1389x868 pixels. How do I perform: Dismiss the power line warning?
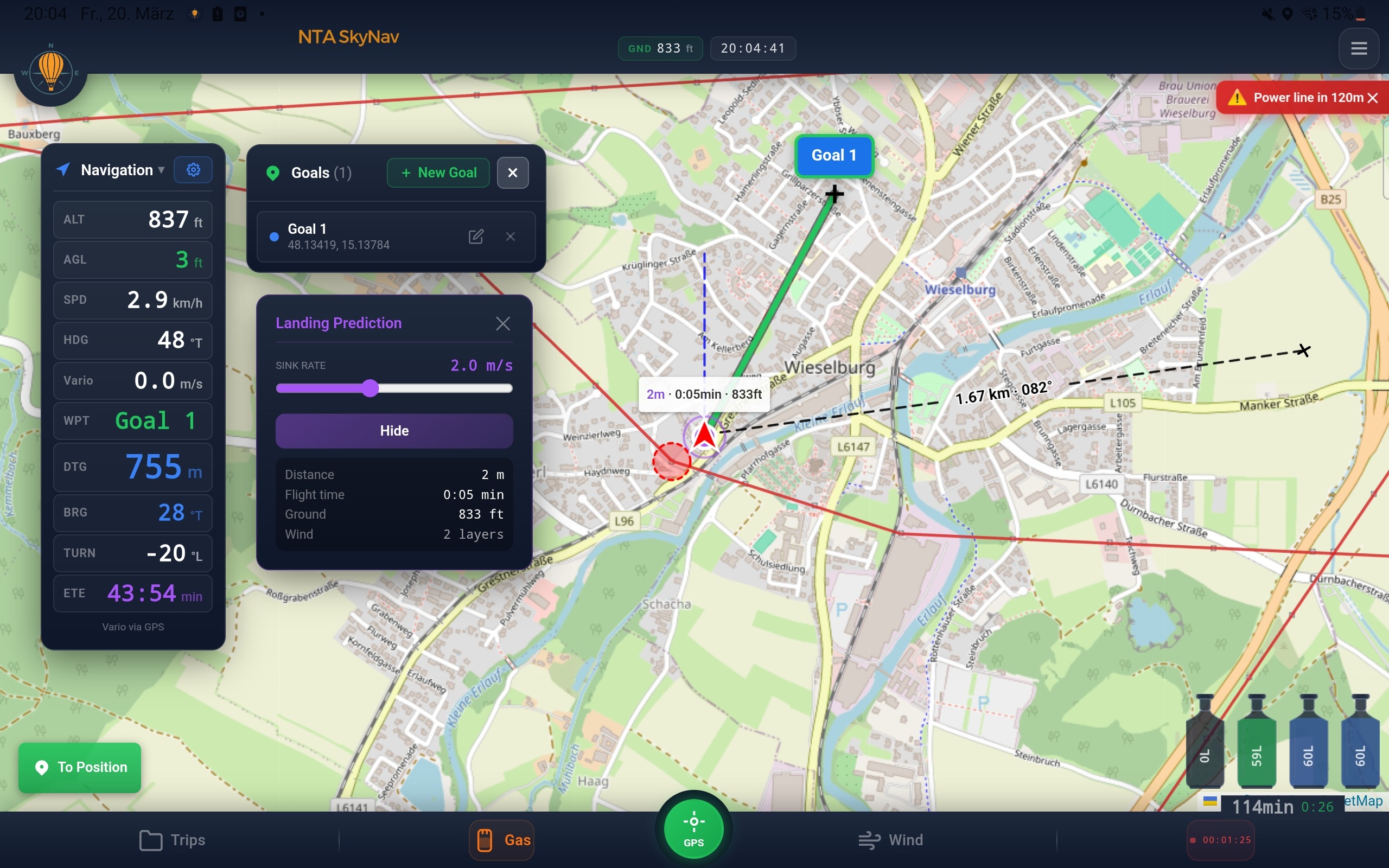[1372, 98]
